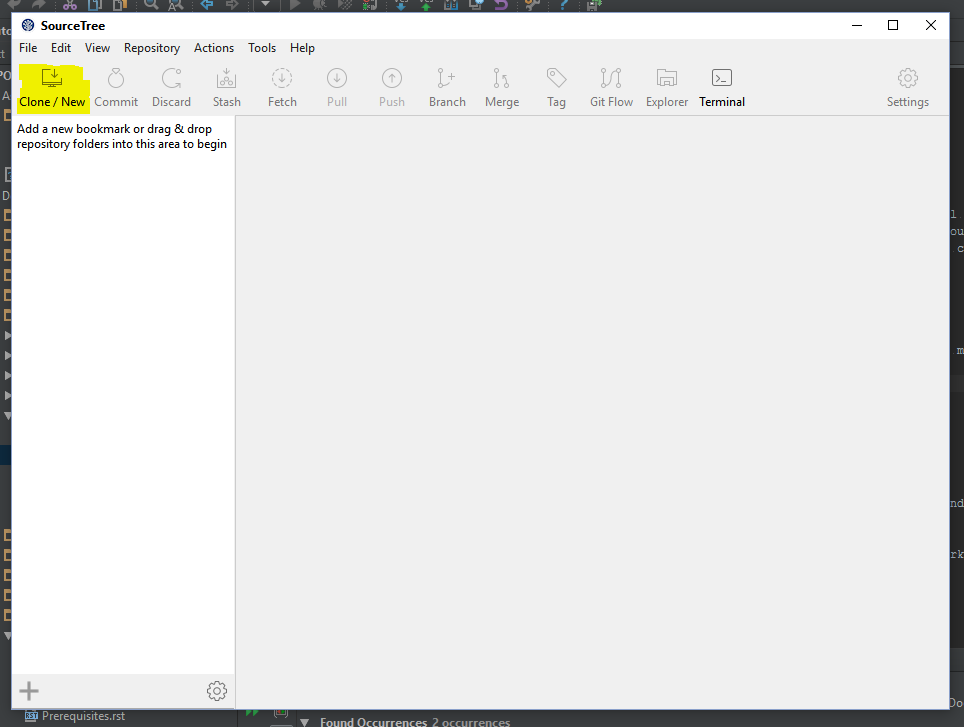Launch the Terminal from toolbar
This screenshot has width=964, height=727.
coord(722,88)
